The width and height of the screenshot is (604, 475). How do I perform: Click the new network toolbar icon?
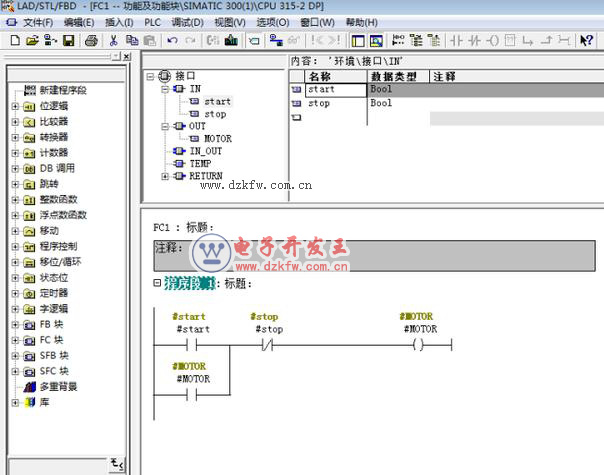[x=398, y=40]
